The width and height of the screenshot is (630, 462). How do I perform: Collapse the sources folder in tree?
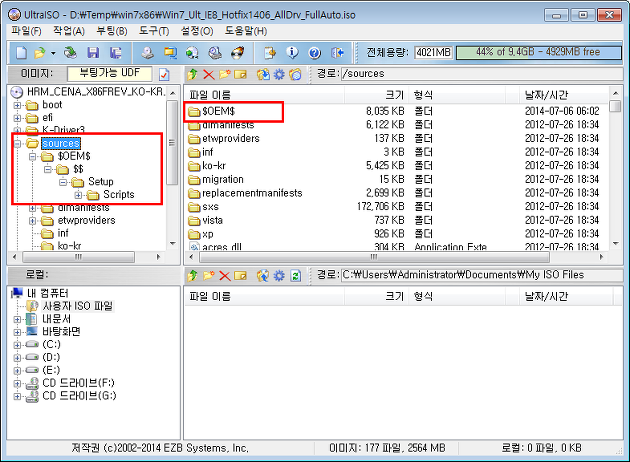[17, 143]
